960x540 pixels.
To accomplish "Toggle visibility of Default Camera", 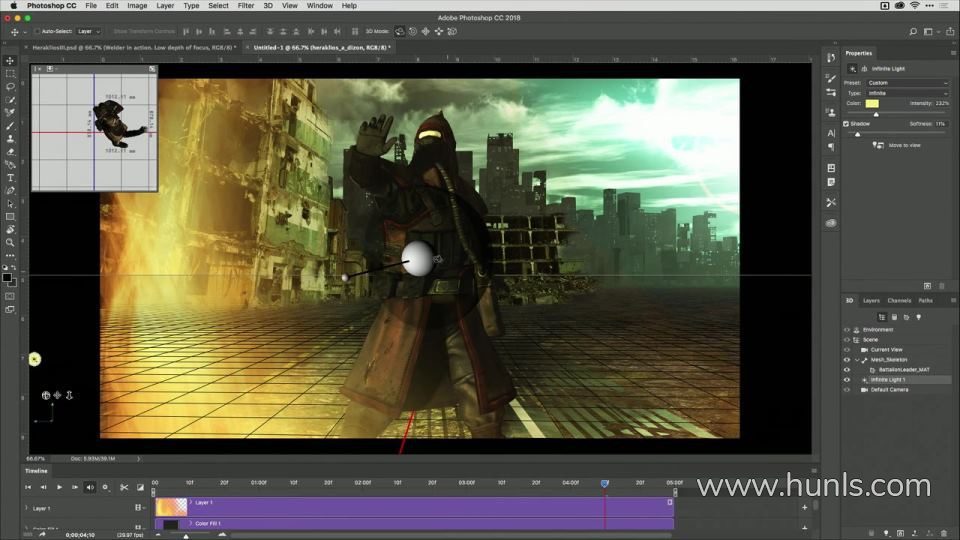I will [847, 389].
